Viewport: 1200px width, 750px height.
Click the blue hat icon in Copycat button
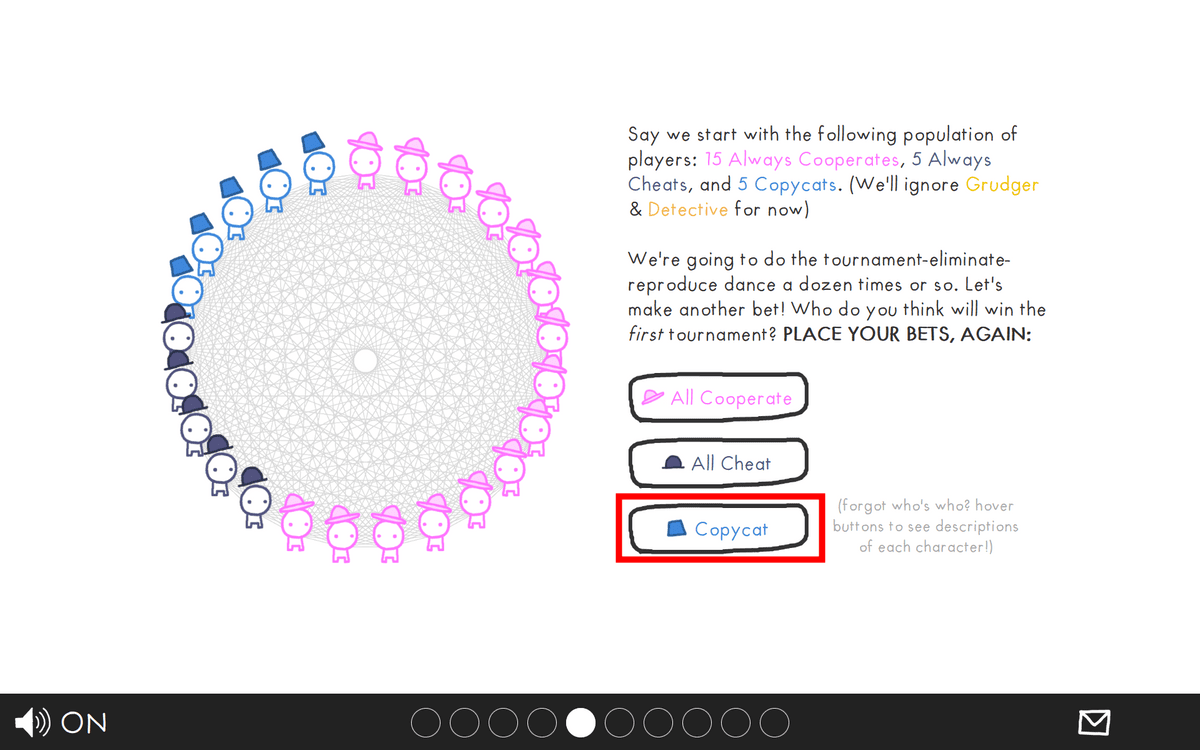click(677, 528)
